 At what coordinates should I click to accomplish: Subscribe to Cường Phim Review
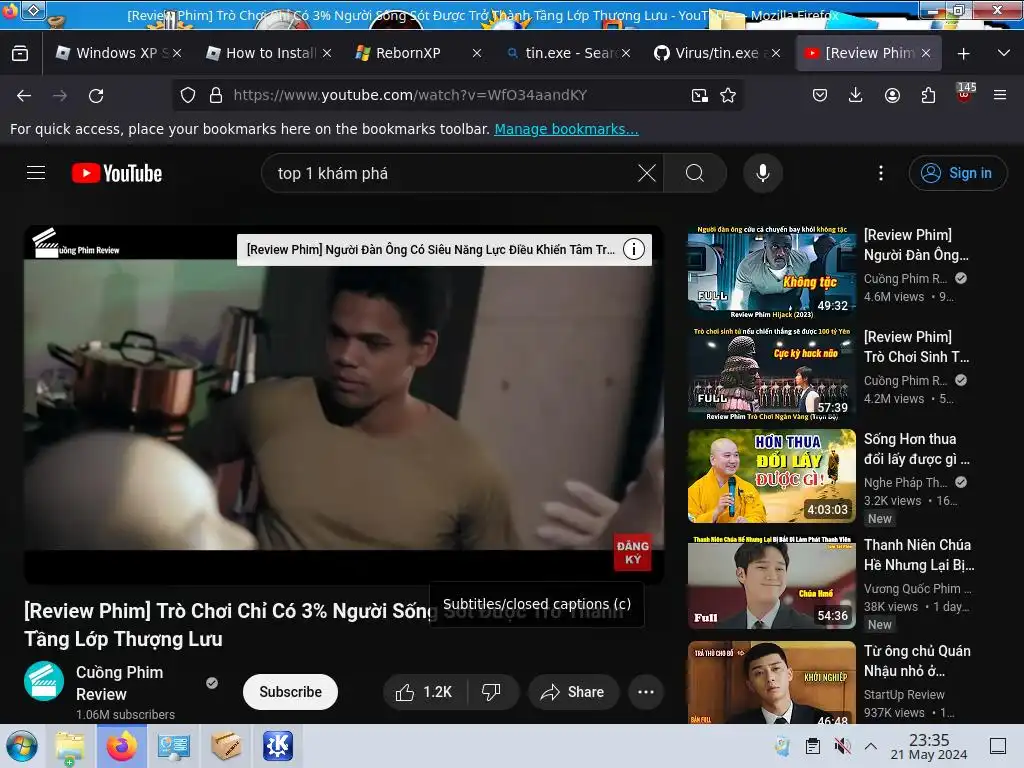[x=290, y=692]
